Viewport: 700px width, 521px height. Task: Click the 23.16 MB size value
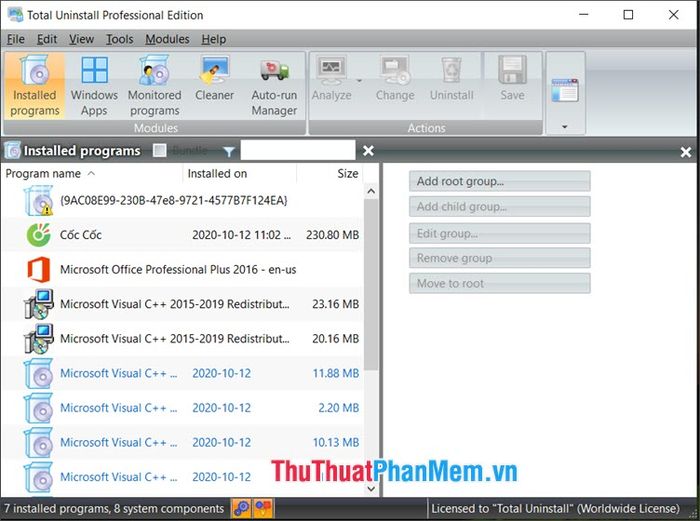pos(336,304)
